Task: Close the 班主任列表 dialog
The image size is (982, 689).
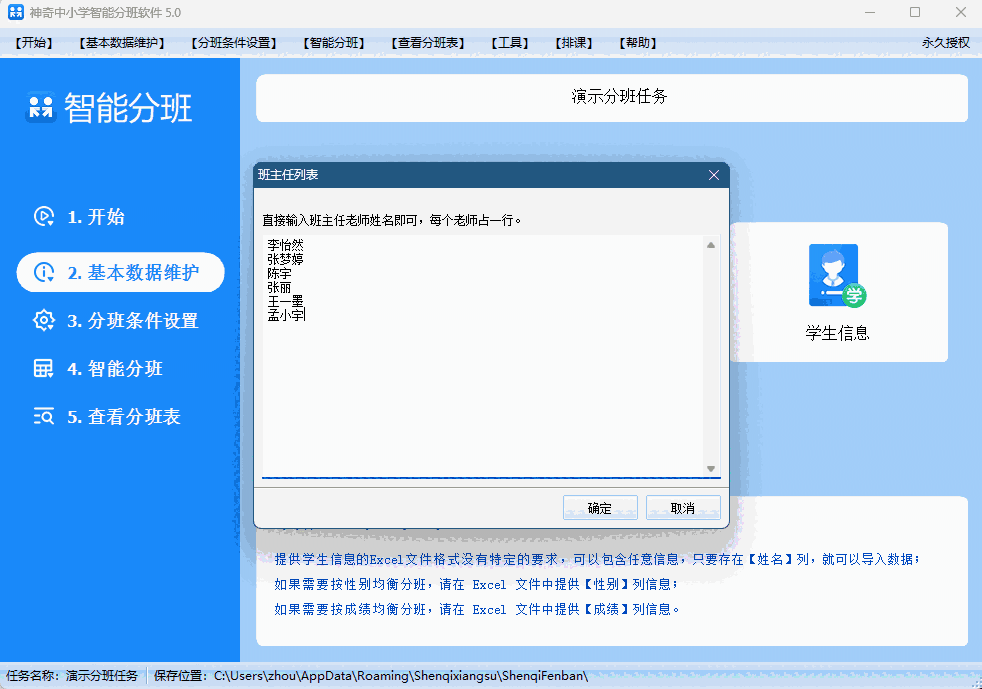Action: click(x=714, y=174)
